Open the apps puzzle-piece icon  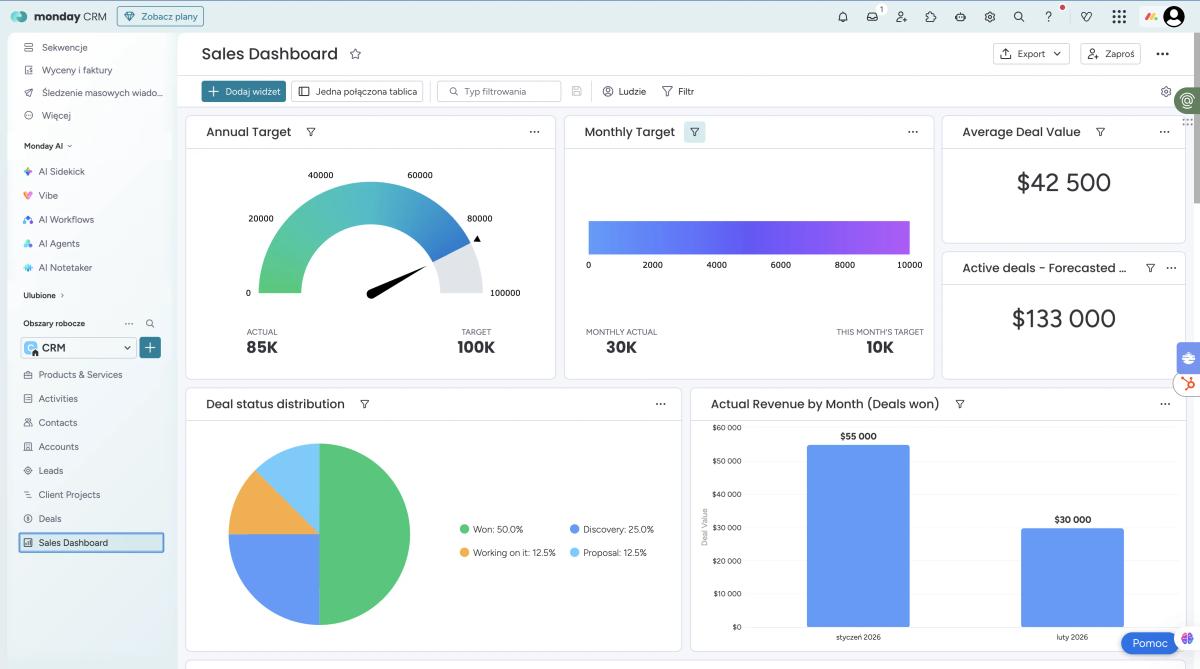coord(931,16)
